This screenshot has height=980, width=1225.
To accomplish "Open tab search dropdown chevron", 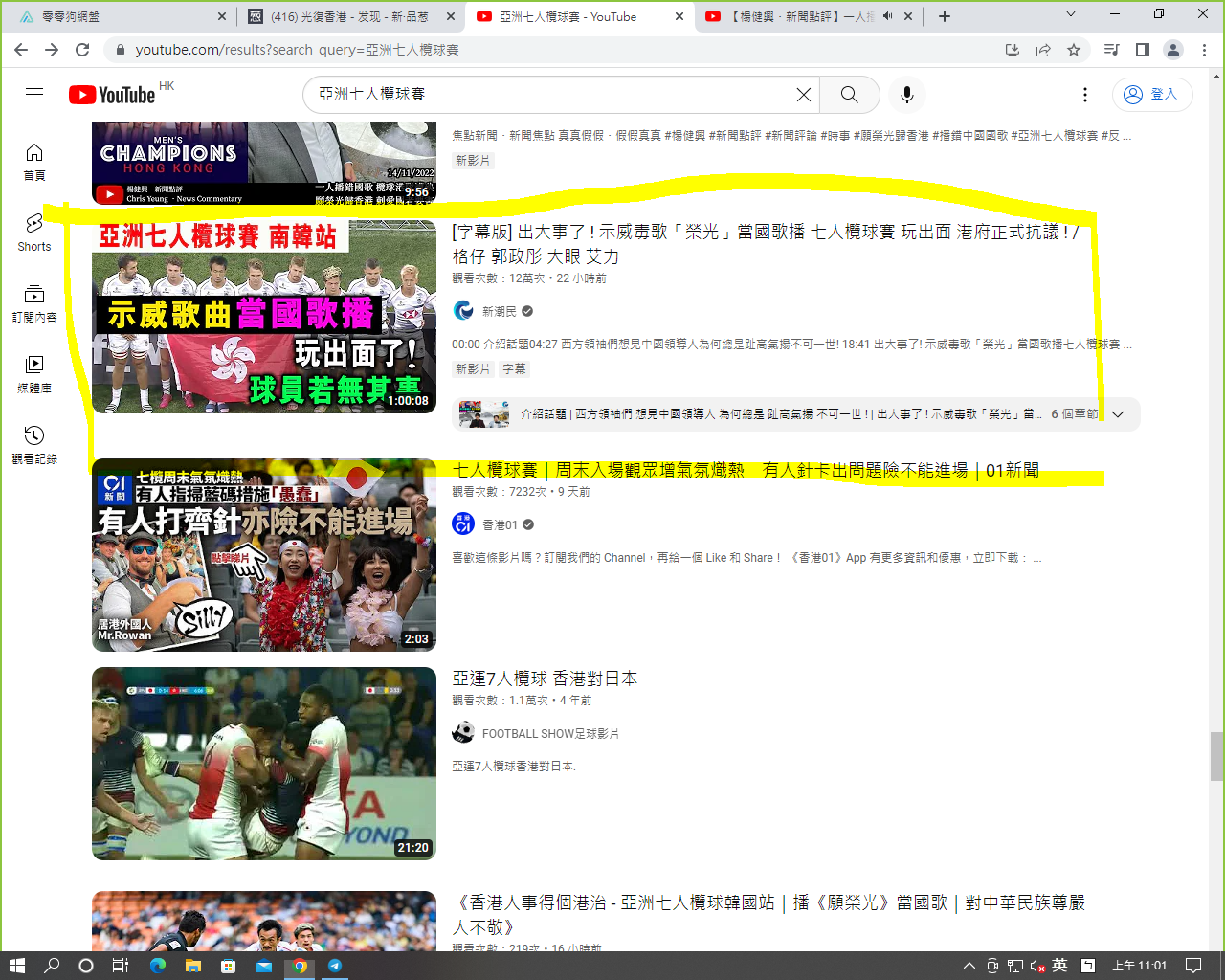I will click(1071, 14).
